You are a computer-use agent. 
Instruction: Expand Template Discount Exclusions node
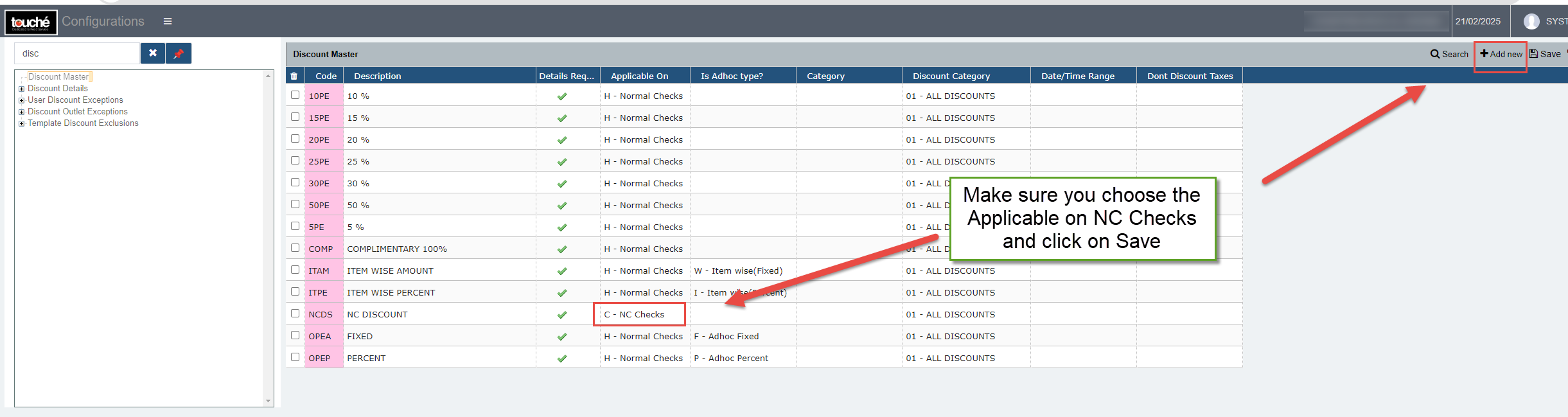click(x=22, y=123)
